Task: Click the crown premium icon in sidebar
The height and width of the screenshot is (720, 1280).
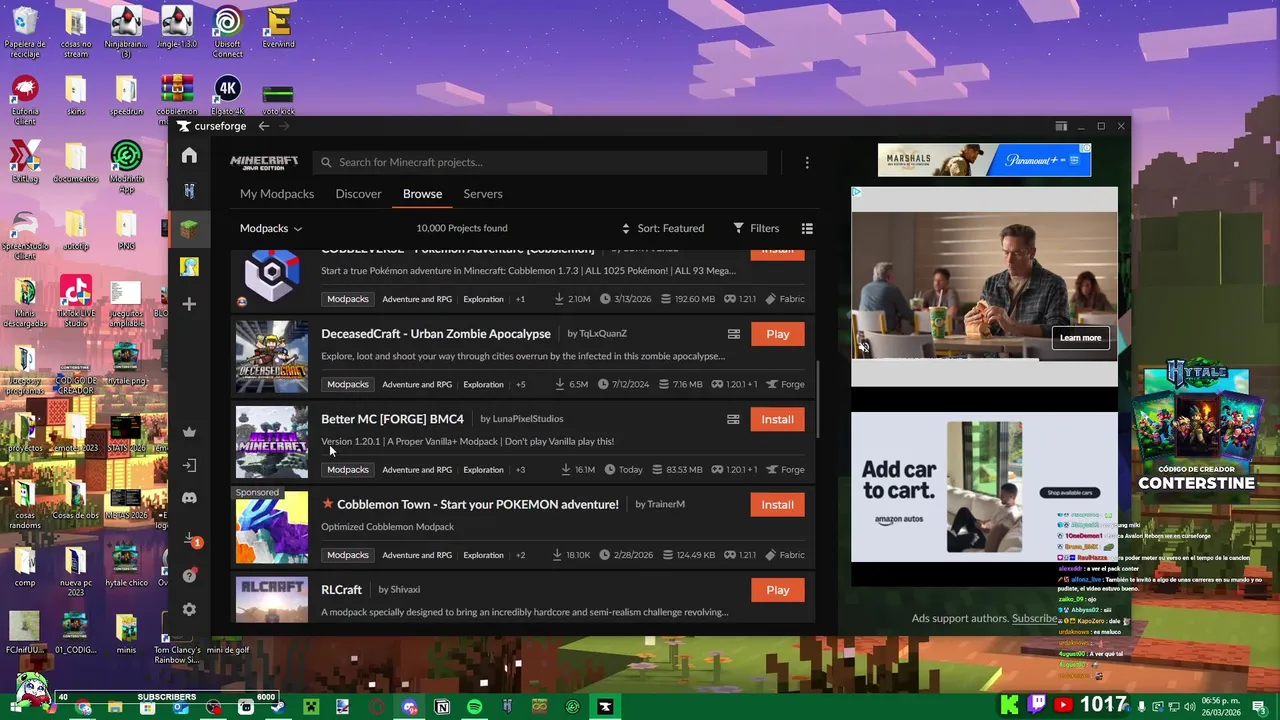Action: coord(189,432)
